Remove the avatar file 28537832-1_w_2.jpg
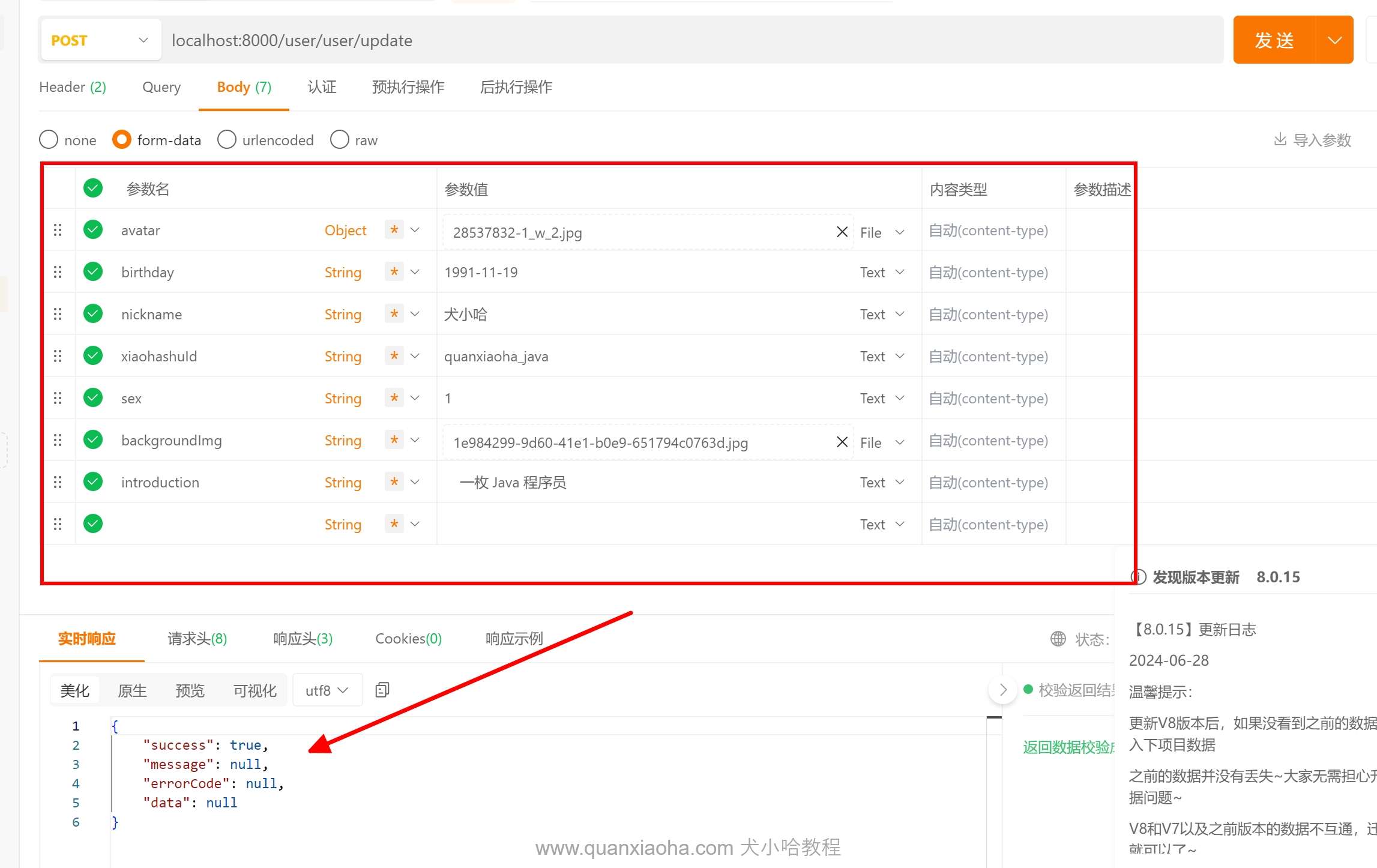 842,232
